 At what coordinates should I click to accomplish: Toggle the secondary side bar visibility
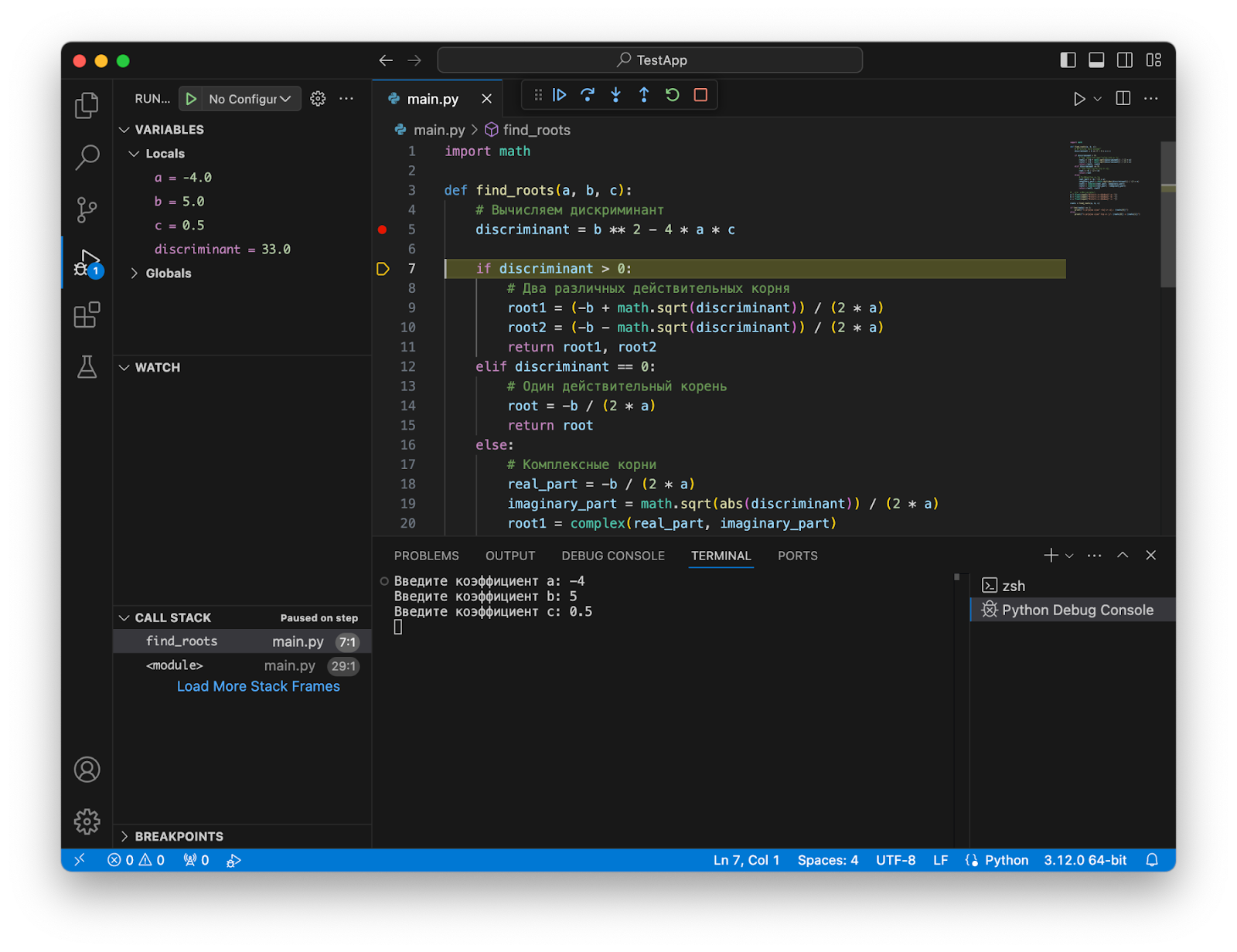pyautogui.click(x=1125, y=60)
